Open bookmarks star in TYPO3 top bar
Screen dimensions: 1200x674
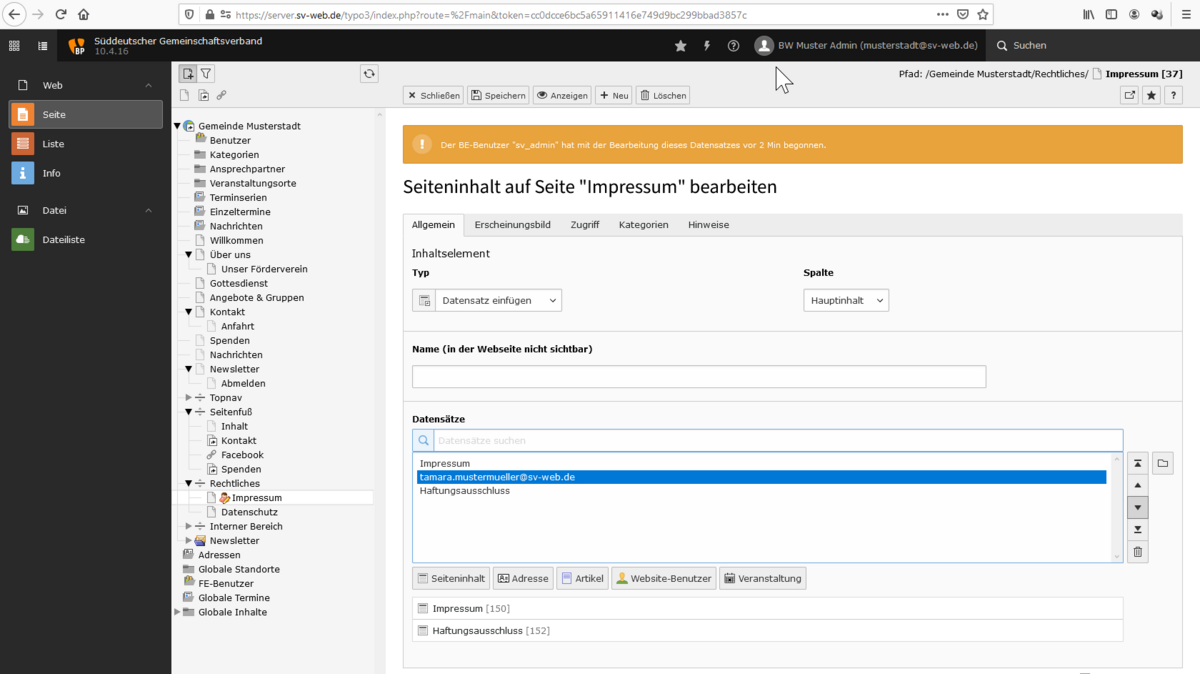[x=681, y=46]
